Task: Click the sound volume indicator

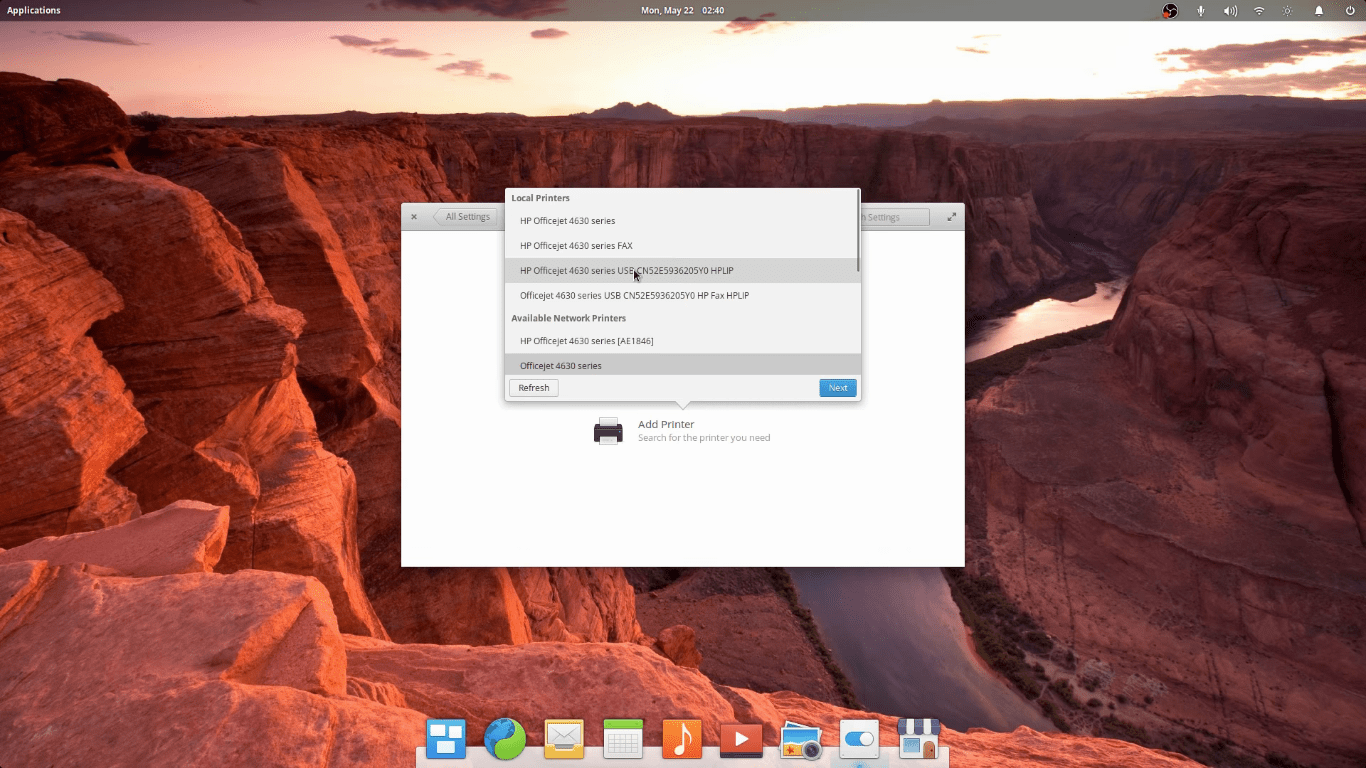Action: tap(1230, 11)
